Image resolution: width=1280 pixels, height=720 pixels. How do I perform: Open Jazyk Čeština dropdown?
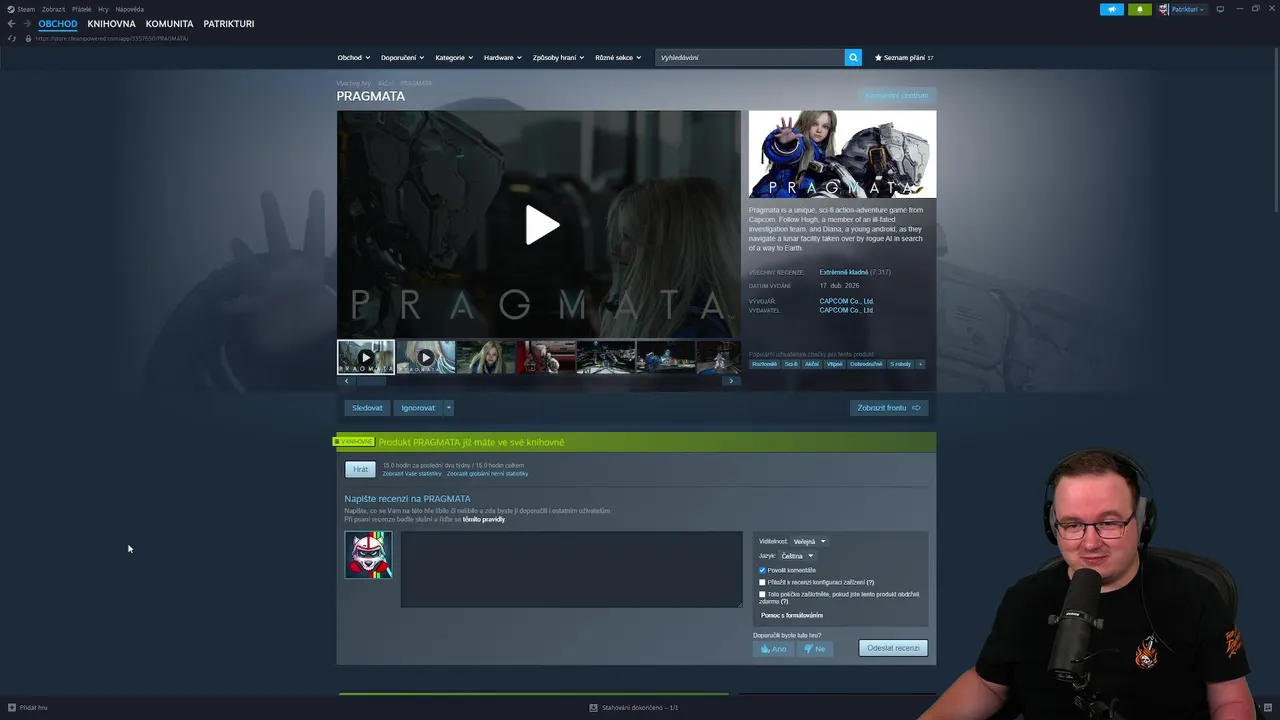(797, 556)
